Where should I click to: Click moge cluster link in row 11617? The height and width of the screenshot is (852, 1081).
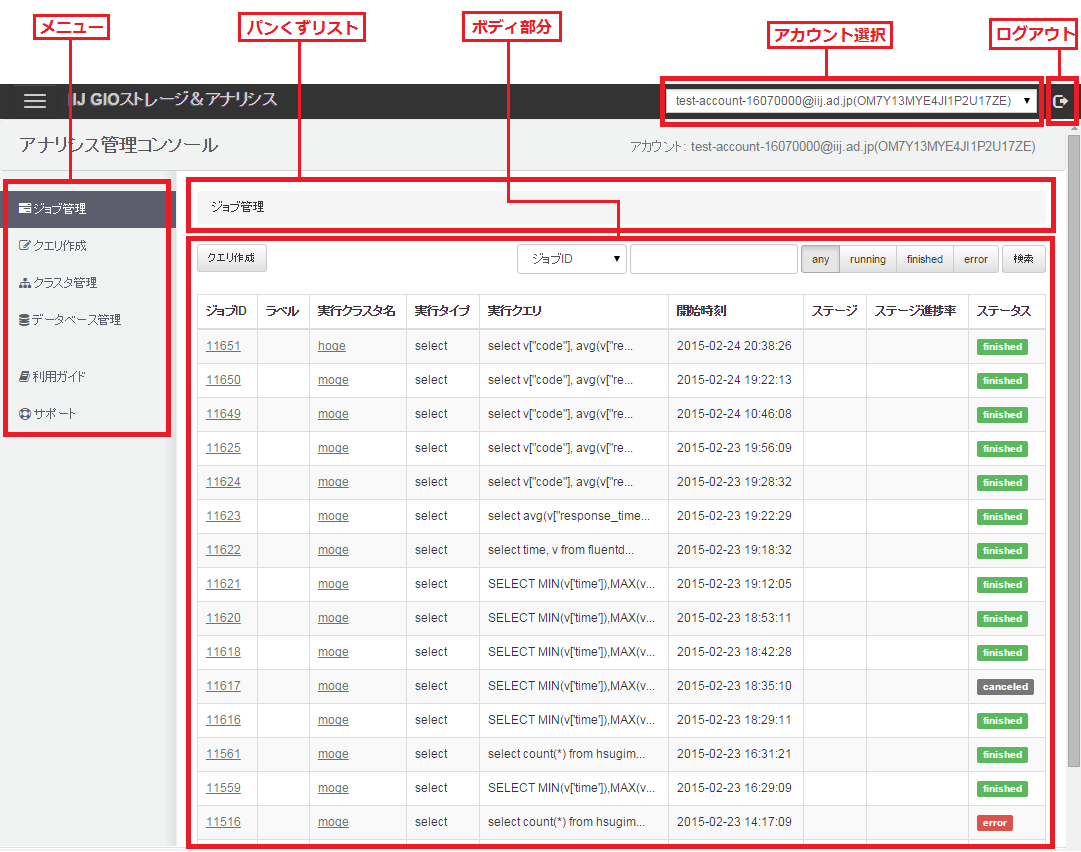point(333,686)
